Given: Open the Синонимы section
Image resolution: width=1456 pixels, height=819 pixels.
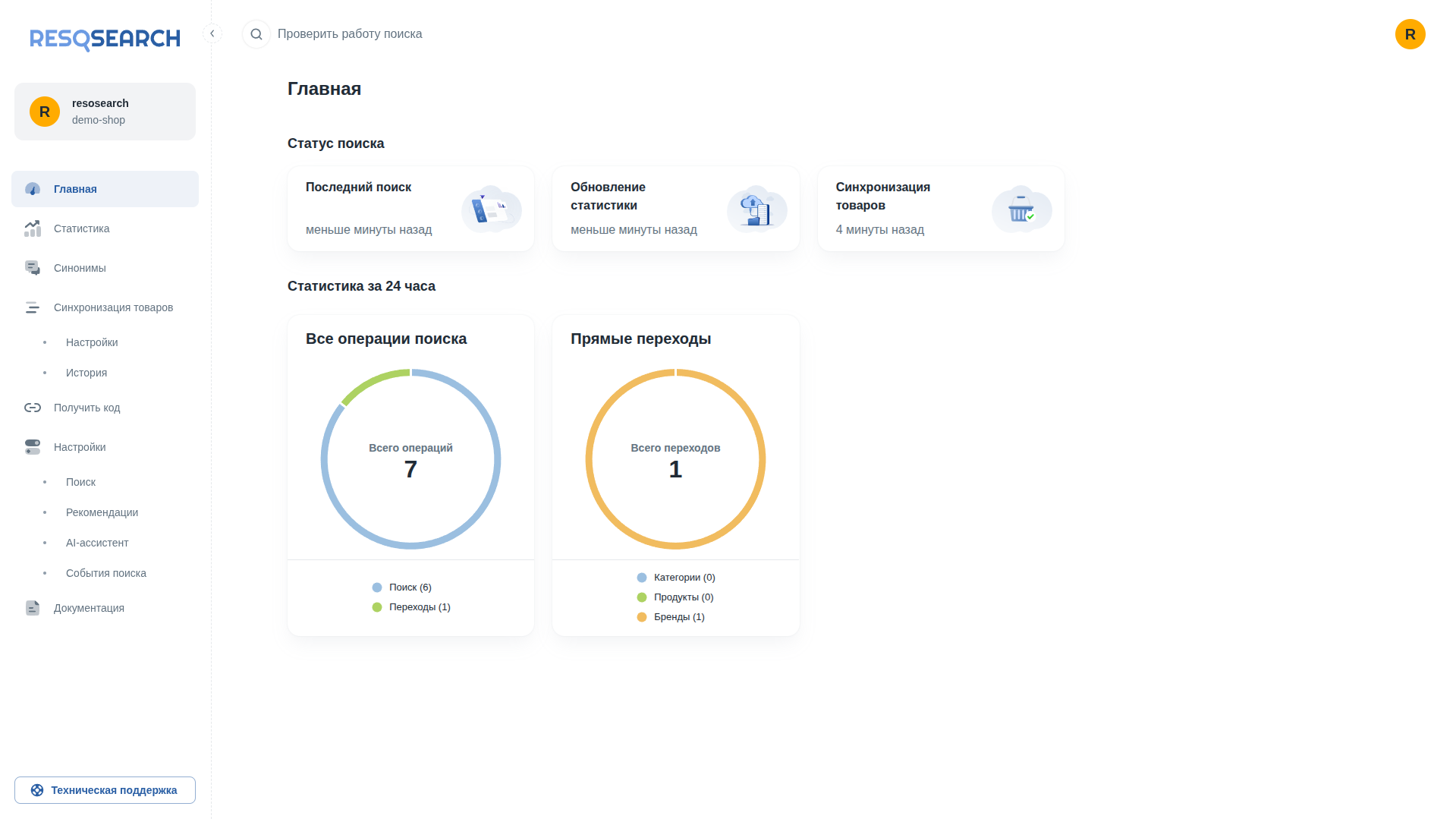Looking at the screenshot, I should pos(105,268).
